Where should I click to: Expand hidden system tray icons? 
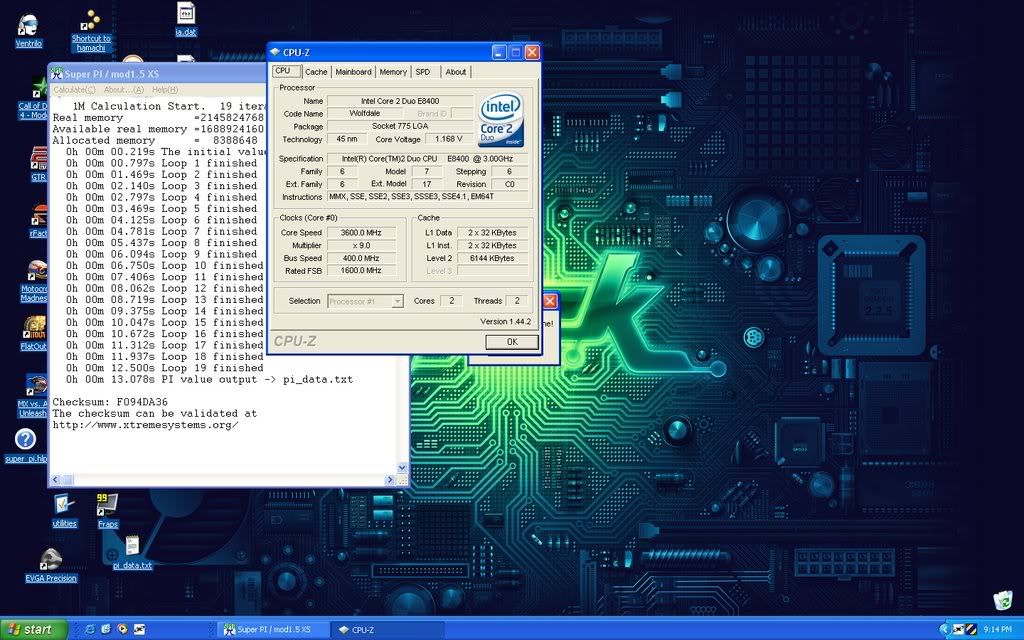tap(944, 630)
